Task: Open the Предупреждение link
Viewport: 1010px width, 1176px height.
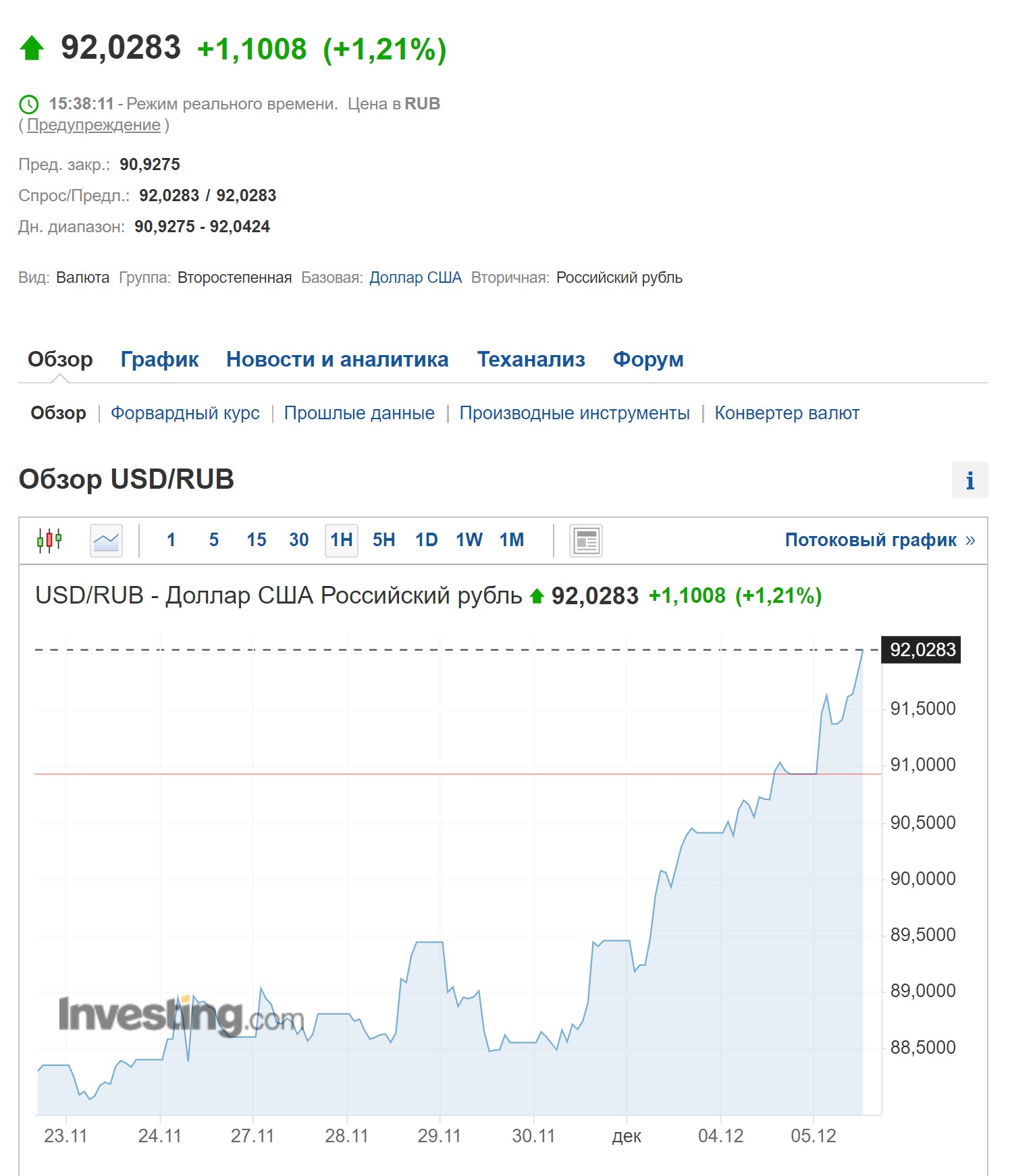Action: click(x=94, y=125)
